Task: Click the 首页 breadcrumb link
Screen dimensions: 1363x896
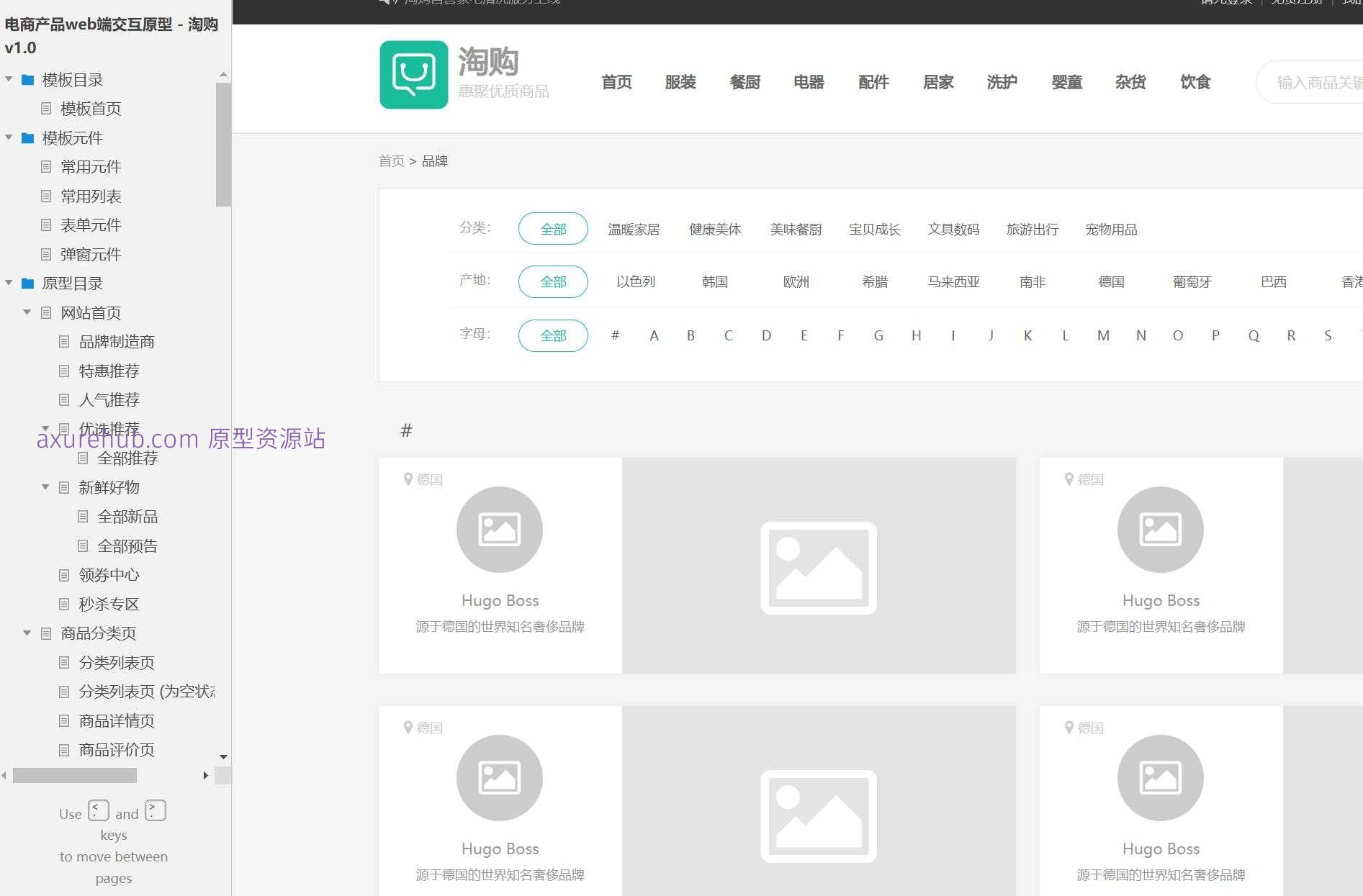Action: [x=391, y=160]
